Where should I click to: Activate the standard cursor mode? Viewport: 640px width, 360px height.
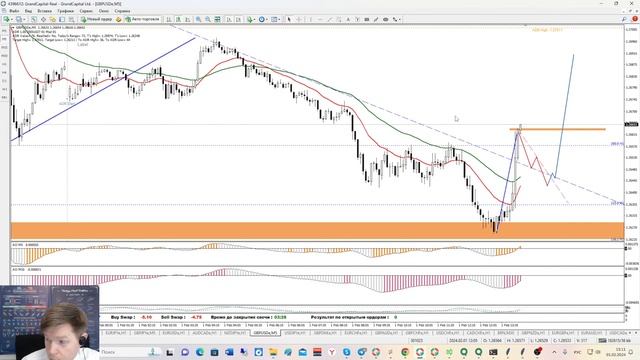(289, 19)
